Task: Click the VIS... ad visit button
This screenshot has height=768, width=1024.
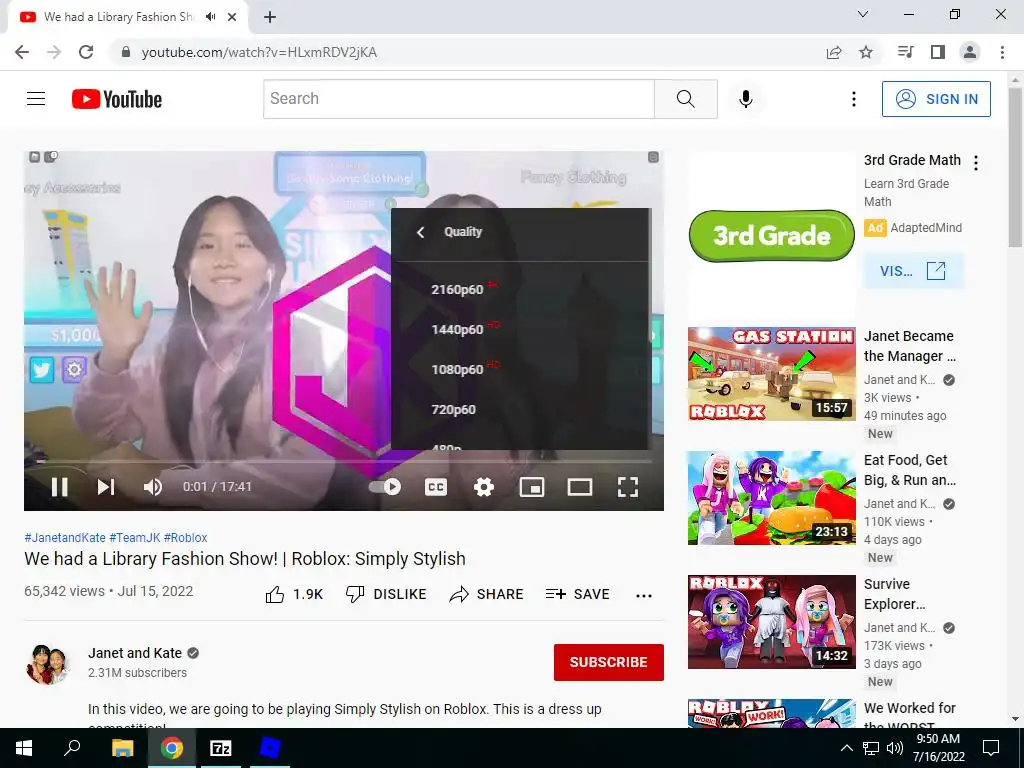Action: coord(914,271)
